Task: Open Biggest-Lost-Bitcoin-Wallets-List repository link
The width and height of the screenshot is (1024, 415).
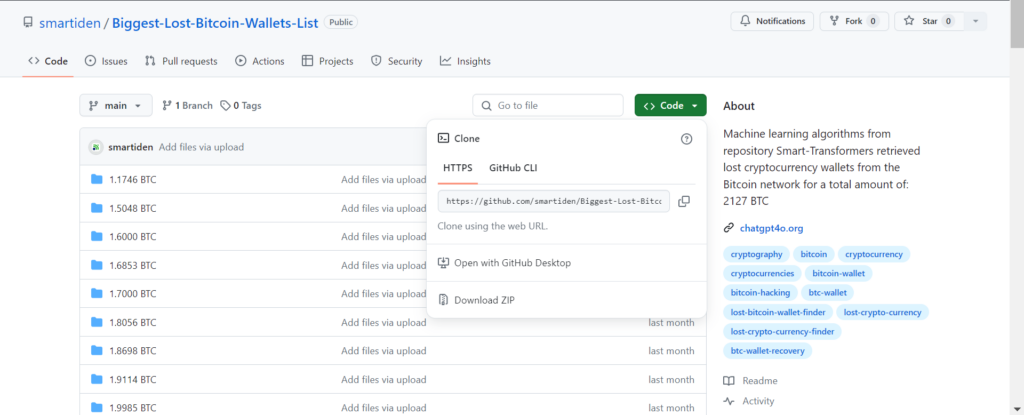Action: coord(215,23)
